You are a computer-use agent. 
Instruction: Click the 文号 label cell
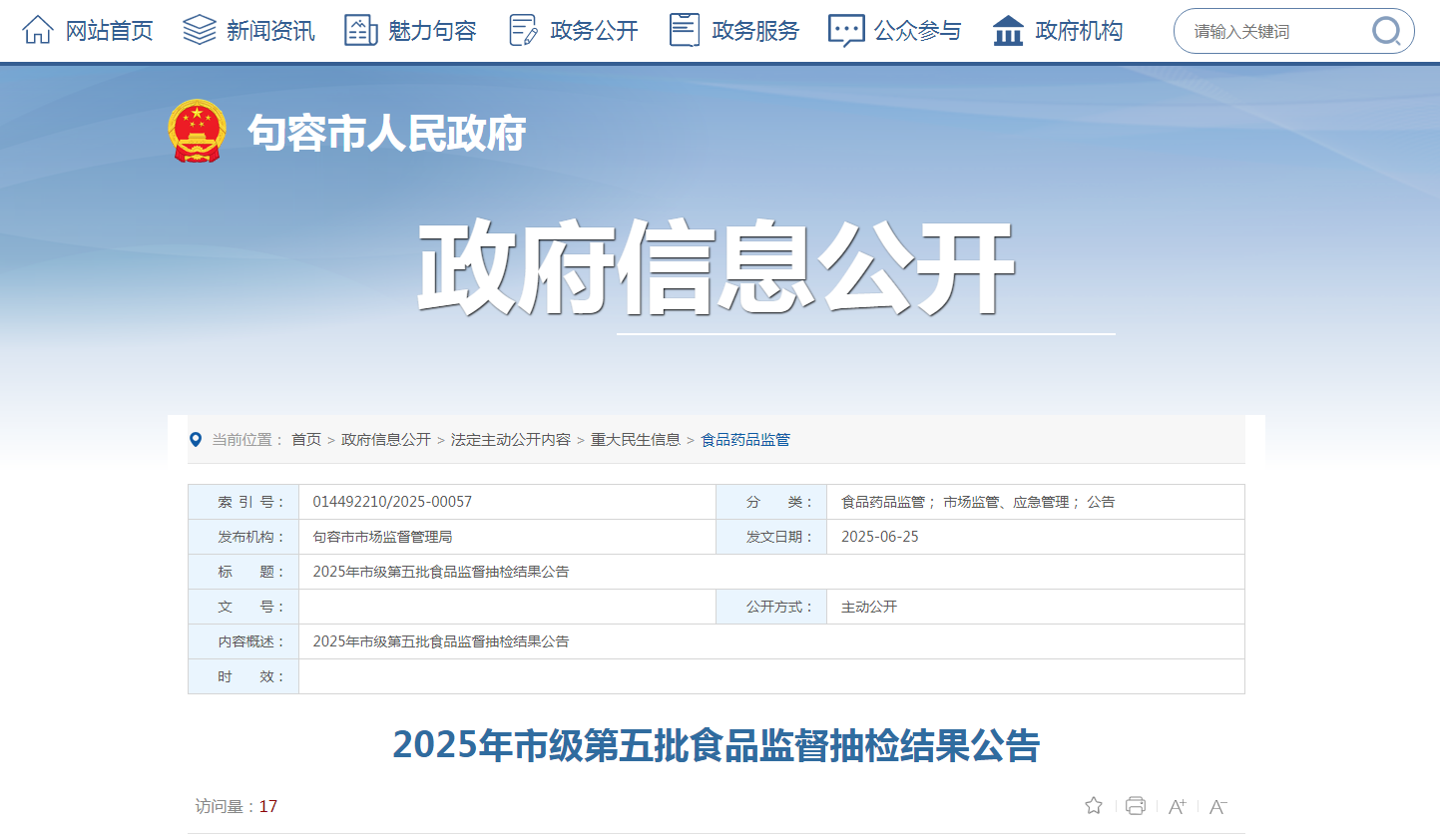click(243, 607)
